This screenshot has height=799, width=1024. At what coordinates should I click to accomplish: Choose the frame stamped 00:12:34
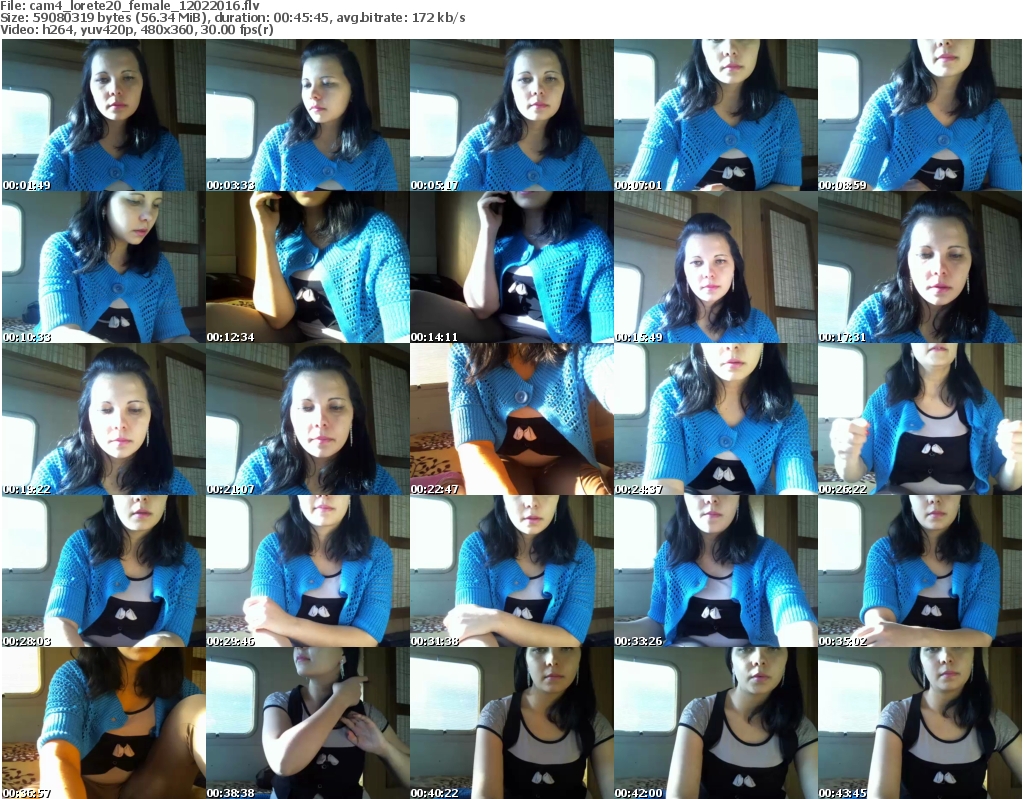308,267
